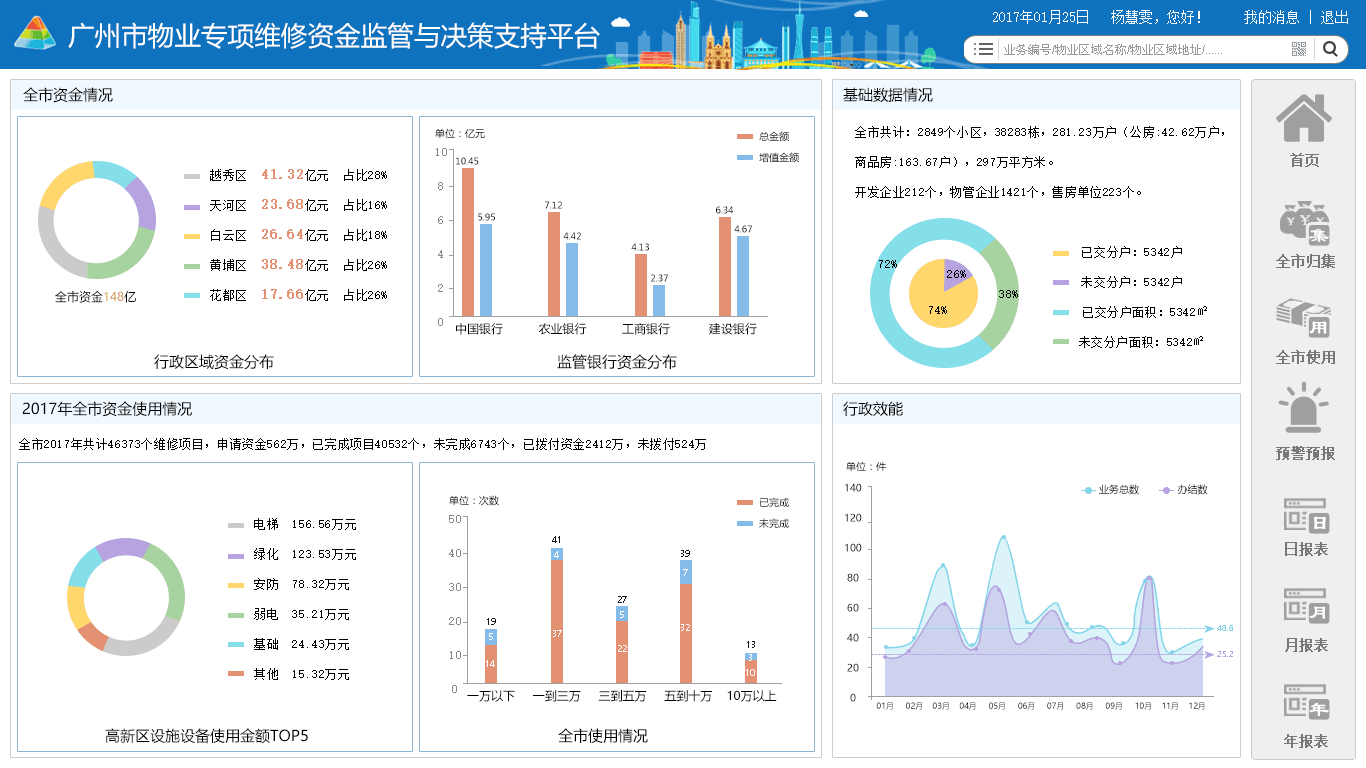Screen dimensions: 1366x768
Task: Click the date 2017年01月25日
Action: click(1040, 17)
